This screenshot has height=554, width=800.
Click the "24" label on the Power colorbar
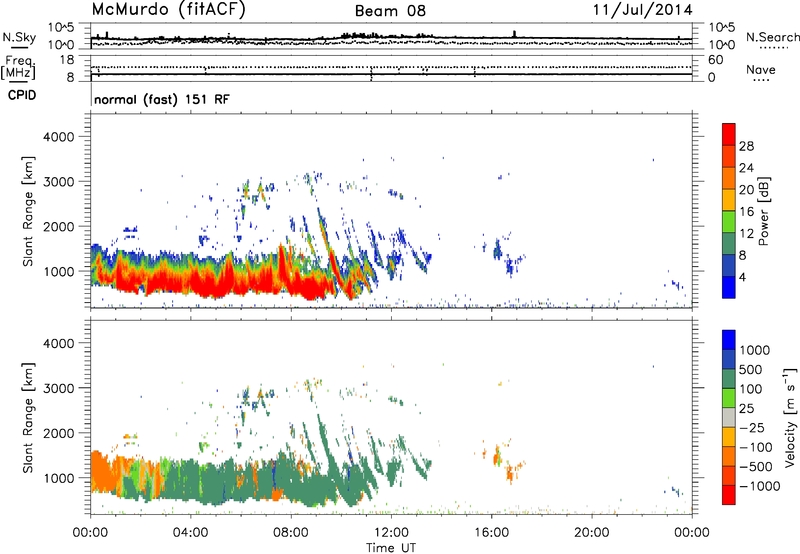[x=746, y=168]
